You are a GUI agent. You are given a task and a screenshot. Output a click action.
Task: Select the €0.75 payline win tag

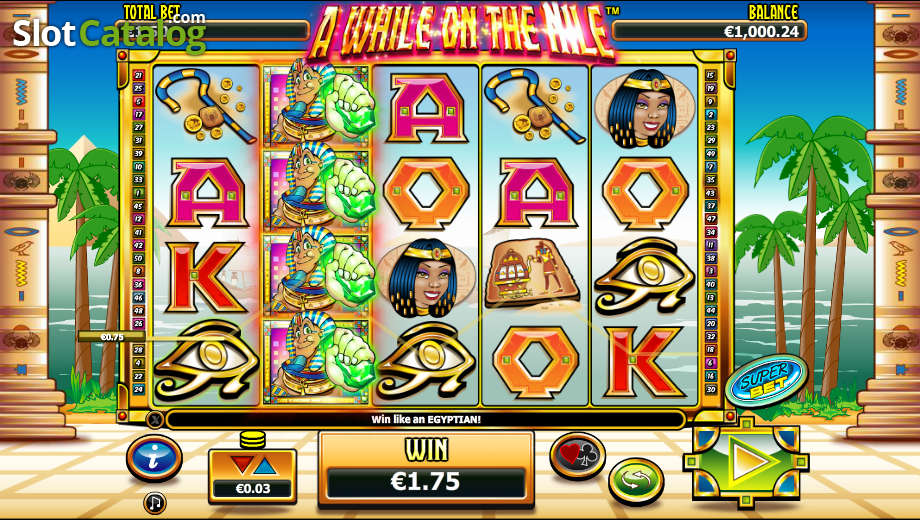[x=111, y=337]
